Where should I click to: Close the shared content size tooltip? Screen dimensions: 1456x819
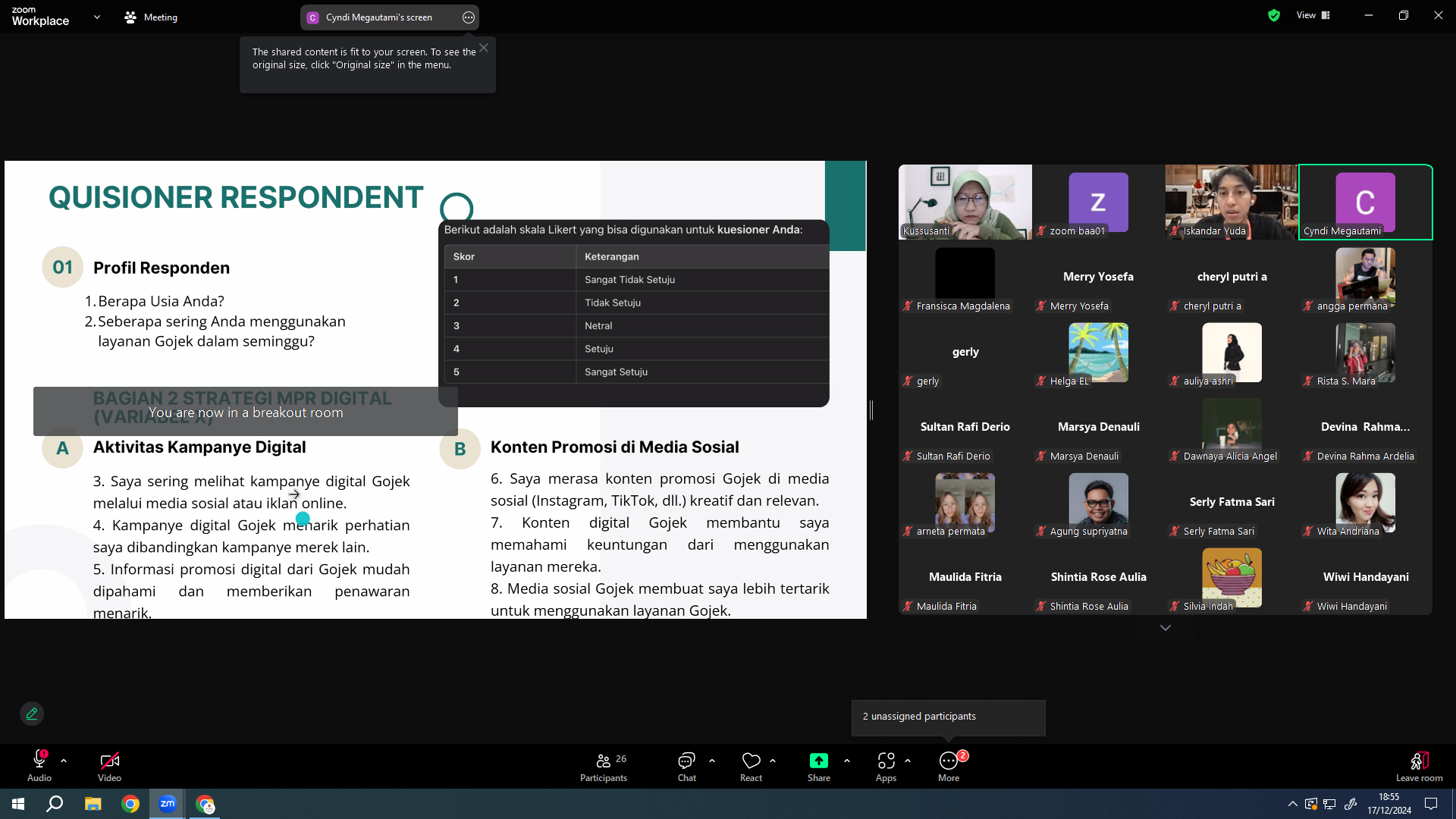tap(484, 48)
